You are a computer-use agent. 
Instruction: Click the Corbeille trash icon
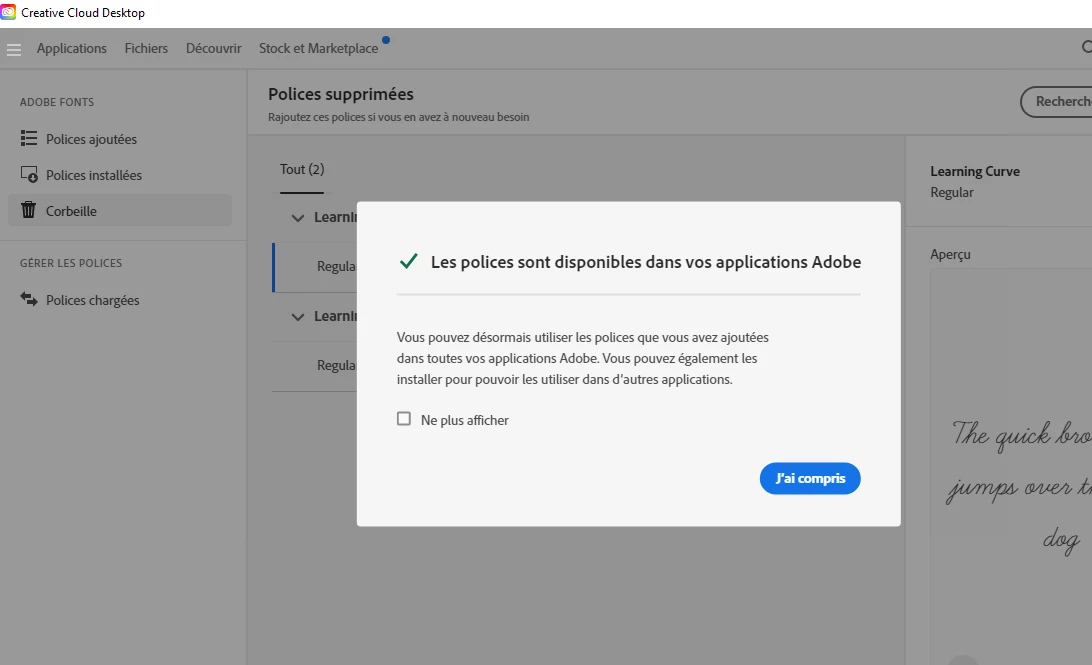(29, 210)
